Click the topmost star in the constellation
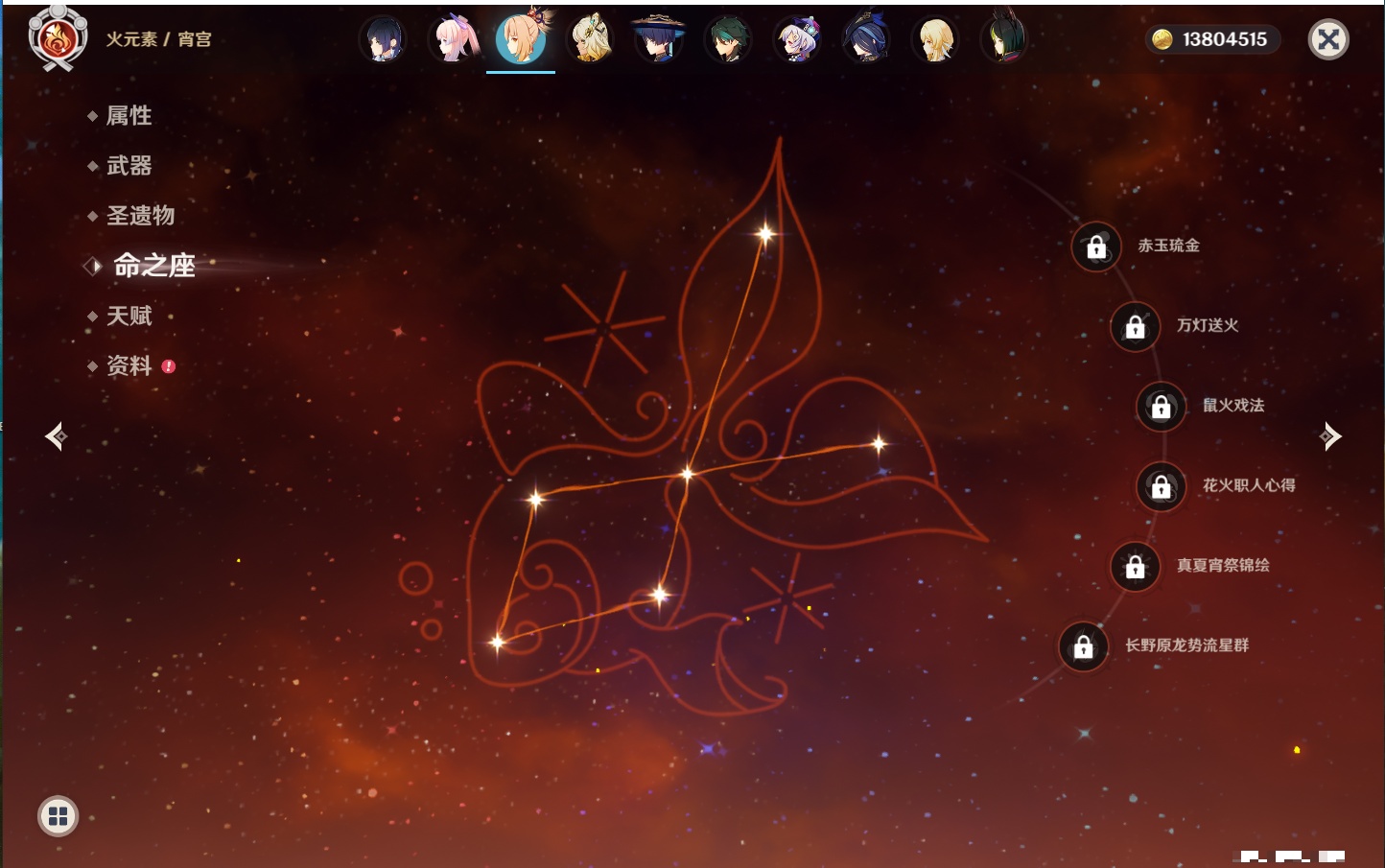 (765, 233)
